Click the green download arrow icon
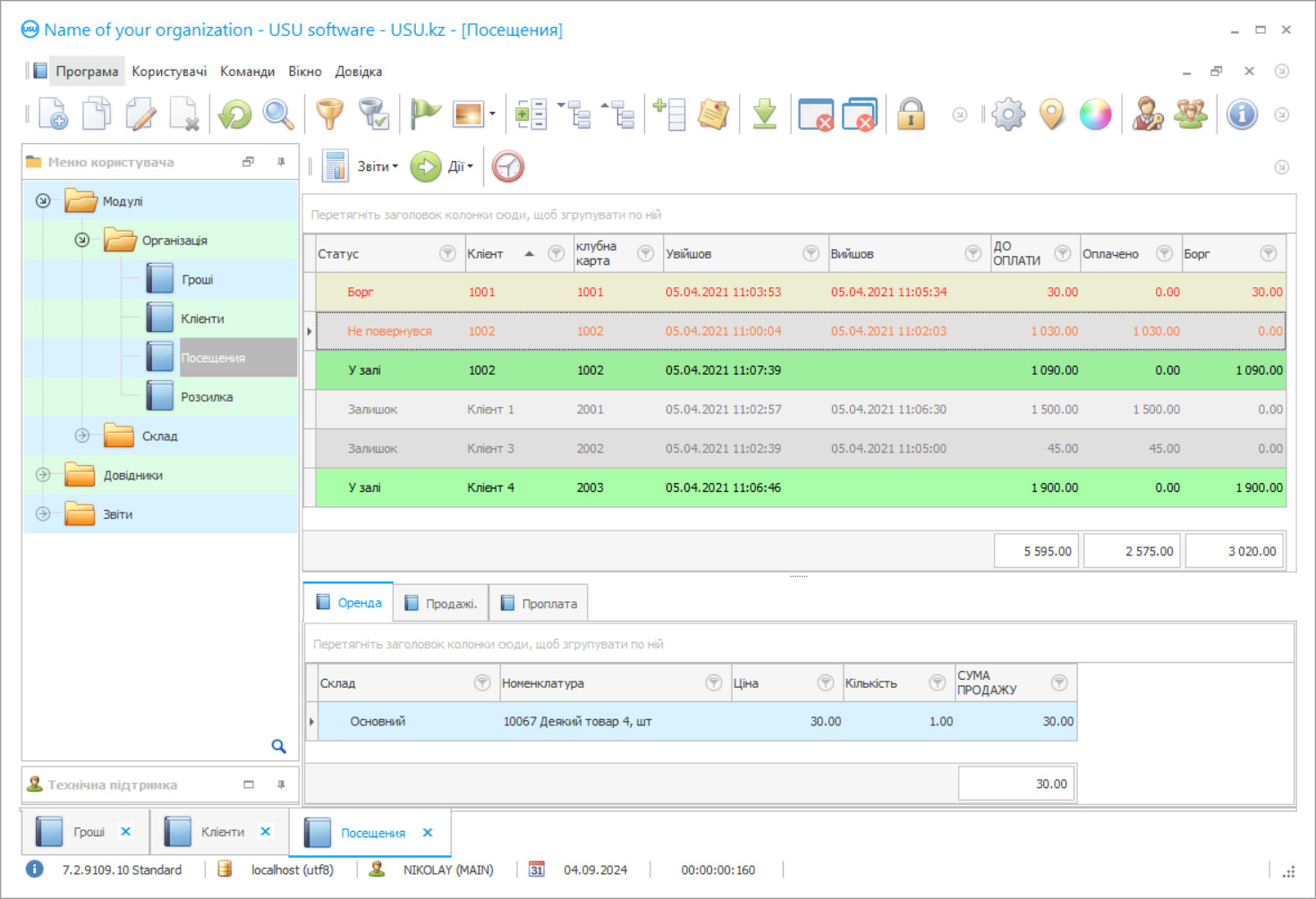This screenshot has width=1316, height=899. point(764,114)
